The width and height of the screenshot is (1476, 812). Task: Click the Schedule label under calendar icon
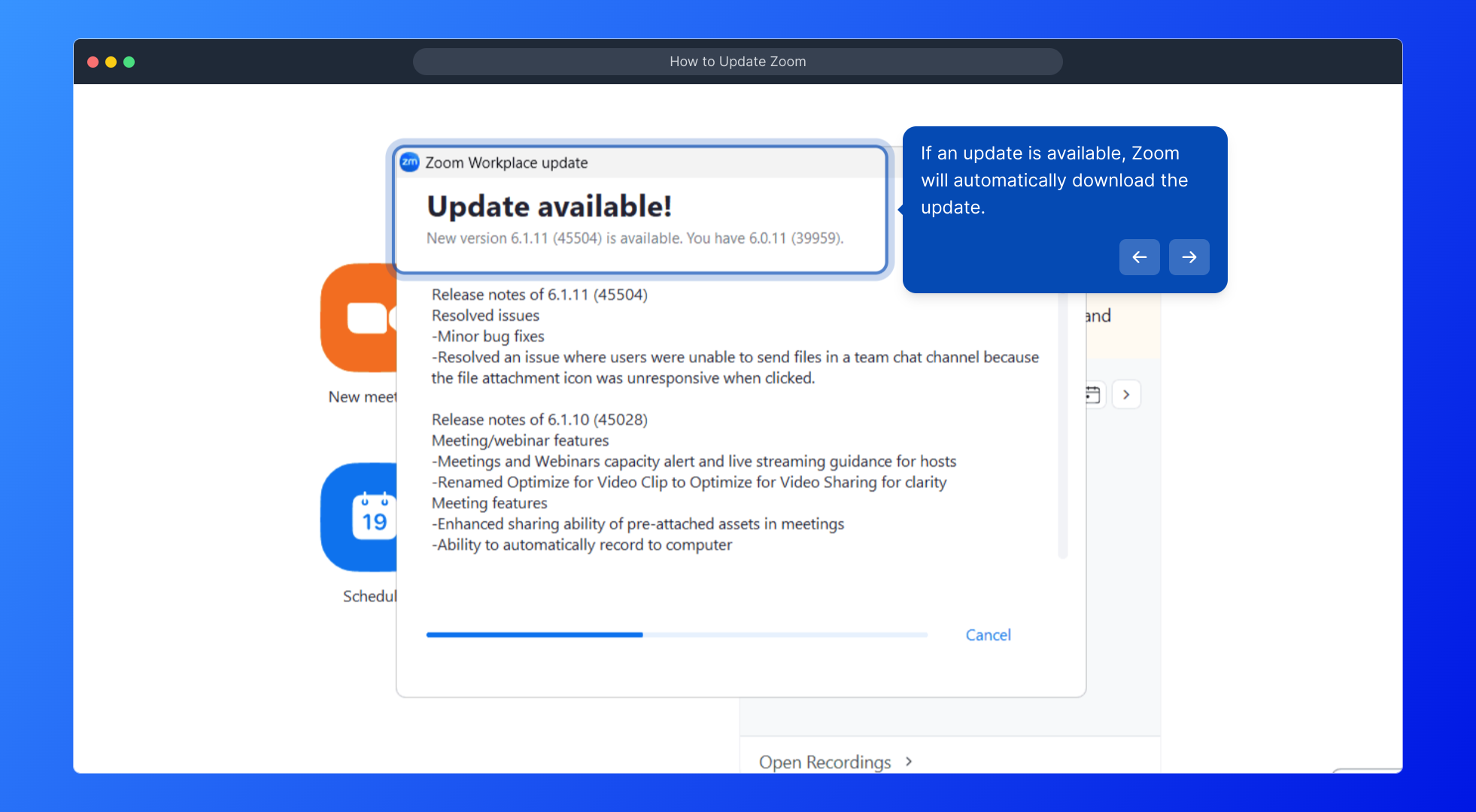point(369,596)
